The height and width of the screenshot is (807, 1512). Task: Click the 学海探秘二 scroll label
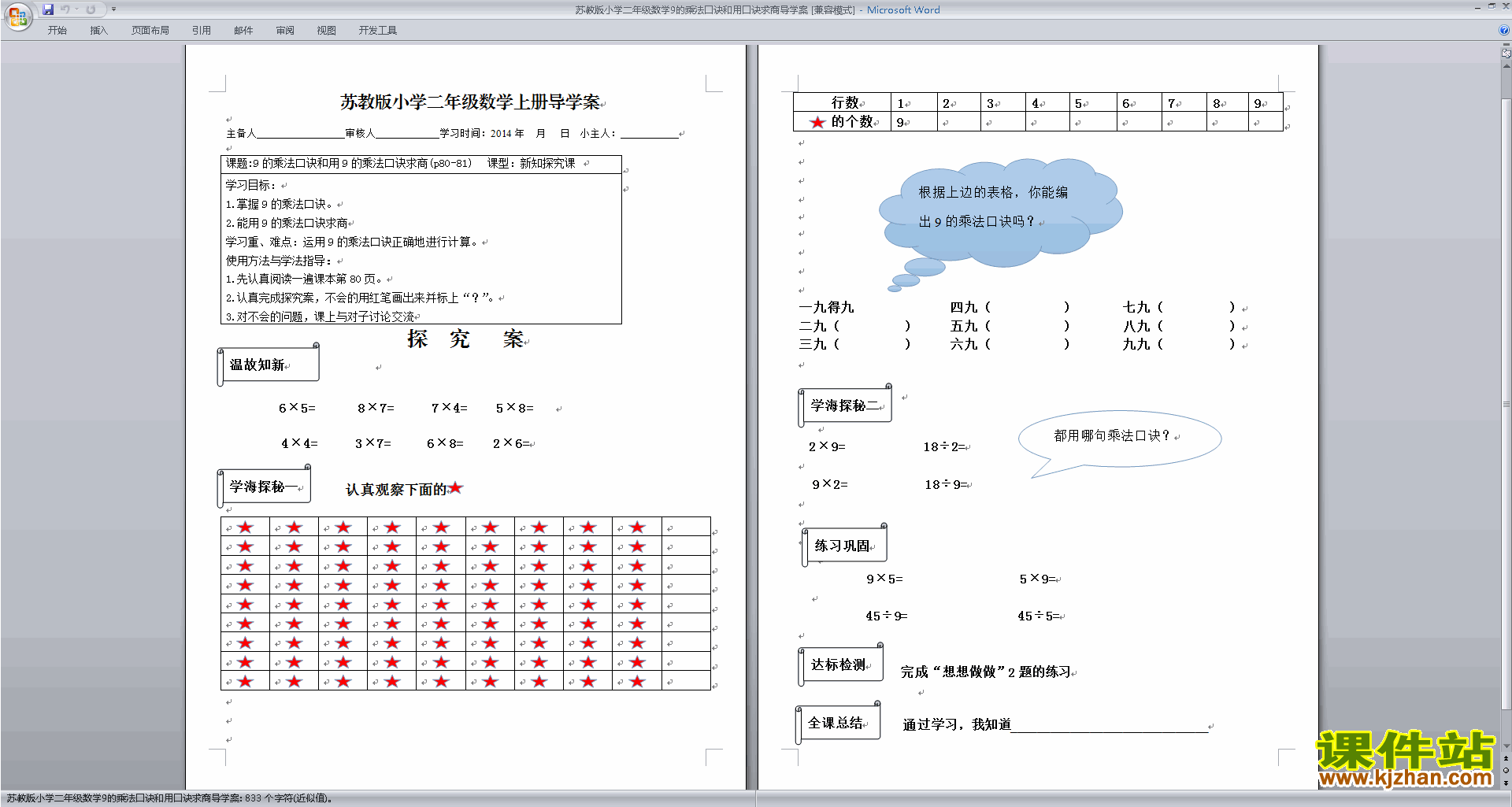(845, 405)
